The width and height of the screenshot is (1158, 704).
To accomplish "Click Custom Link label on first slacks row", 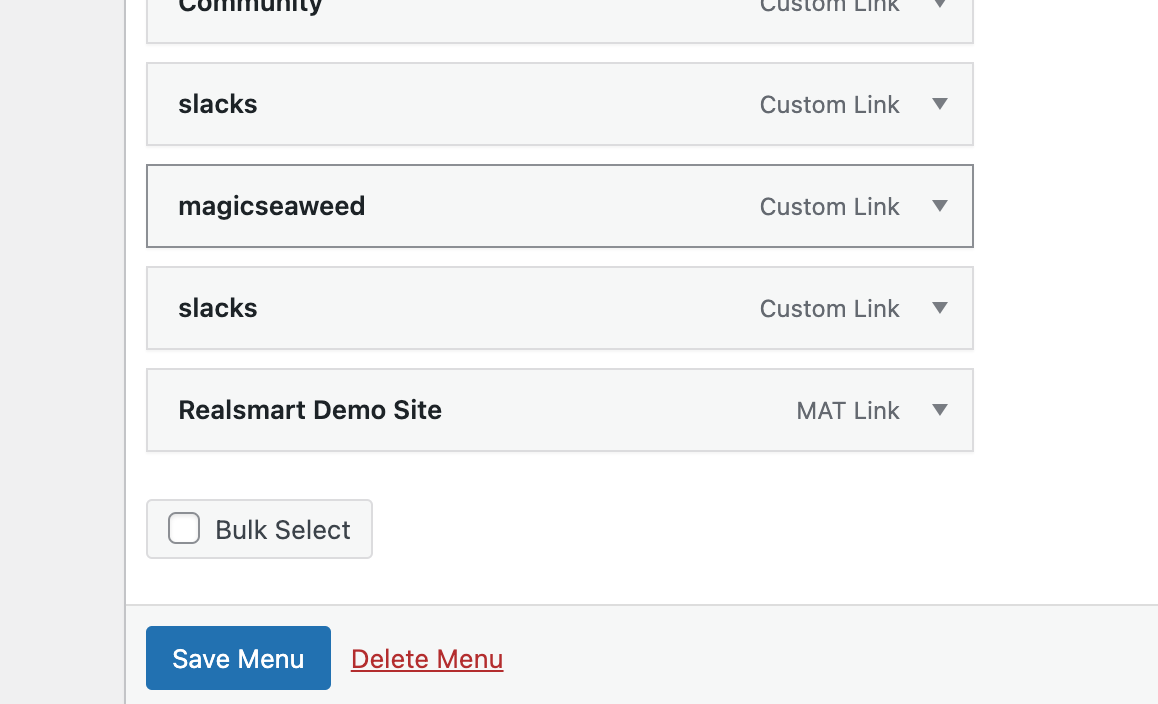I will coord(829,104).
